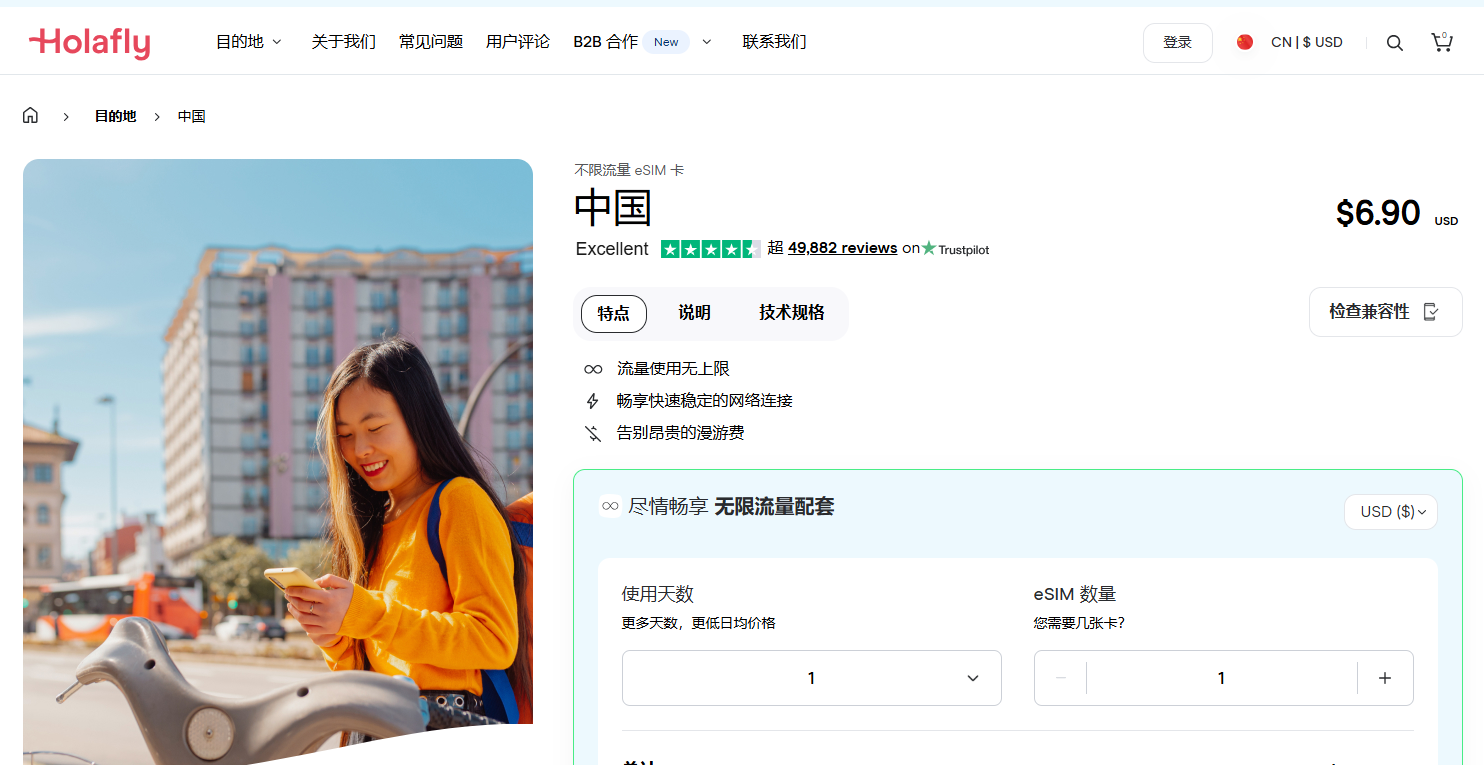Screen dimensions: 1484x765
Task: Click the China flag icon
Action: (1244, 42)
